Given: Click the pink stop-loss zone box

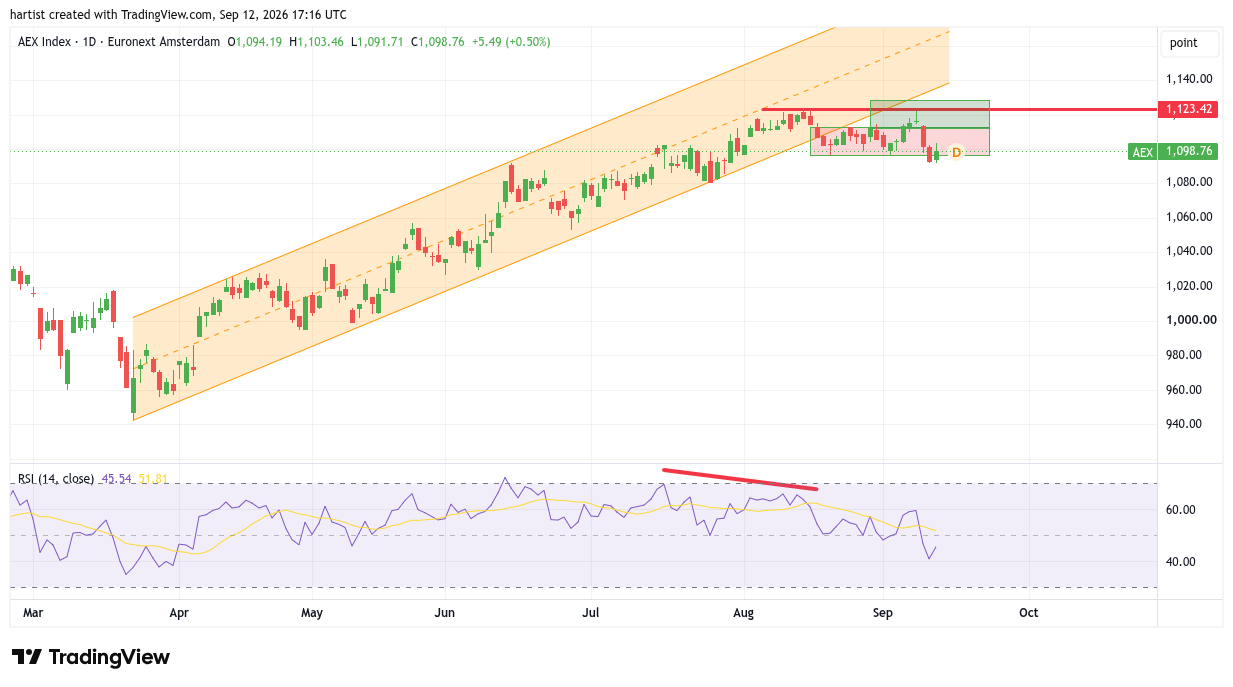Looking at the screenshot, I should (899, 141).
